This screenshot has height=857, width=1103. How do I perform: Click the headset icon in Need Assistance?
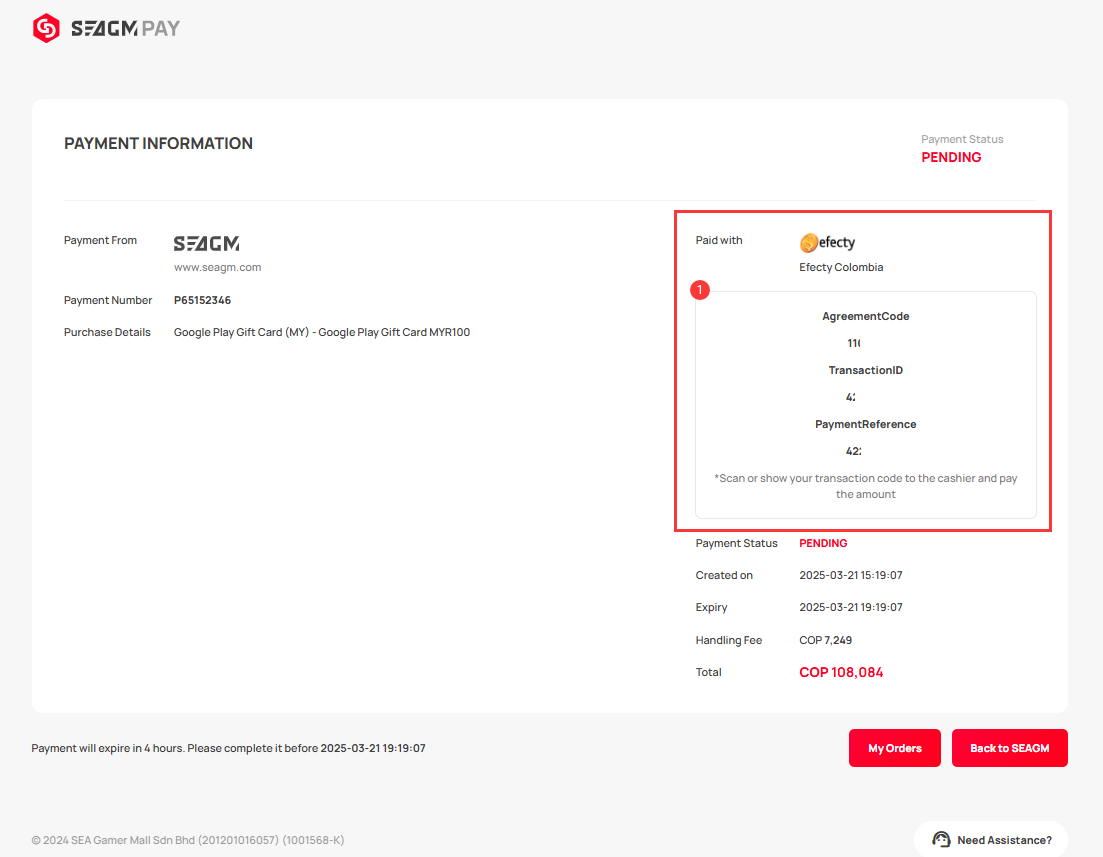tap(941, 839)
